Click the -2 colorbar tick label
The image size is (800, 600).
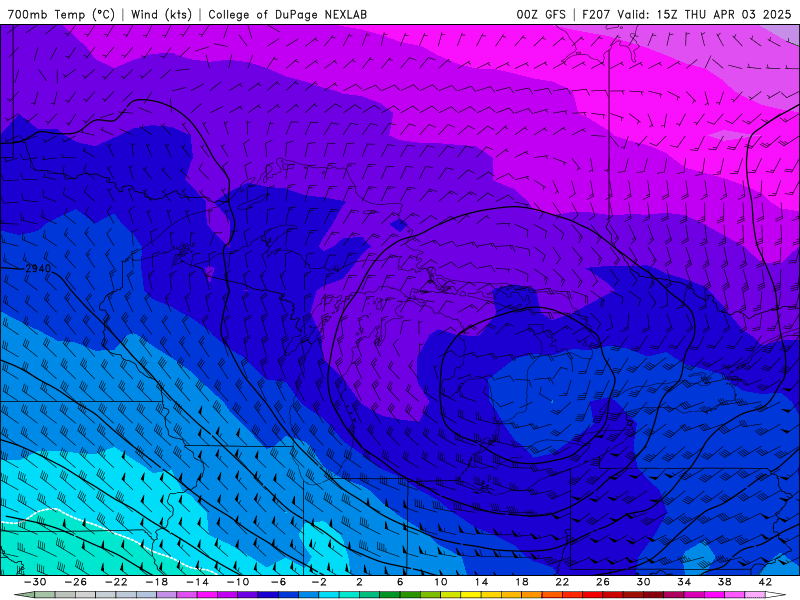pyautogui.click(x=319, y=582)
